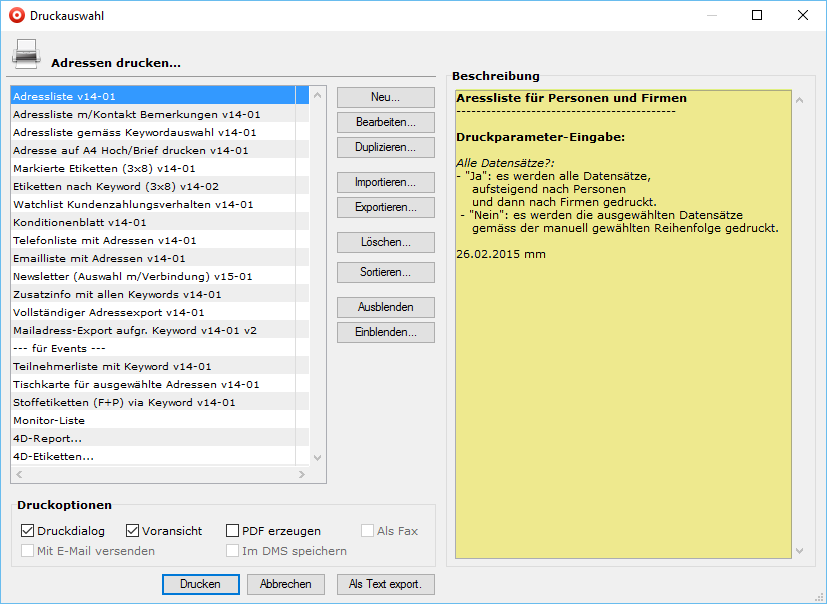The image size is (827, 604).
Task: Create a new report with Neu...
Action: click(x=385, y=97)
